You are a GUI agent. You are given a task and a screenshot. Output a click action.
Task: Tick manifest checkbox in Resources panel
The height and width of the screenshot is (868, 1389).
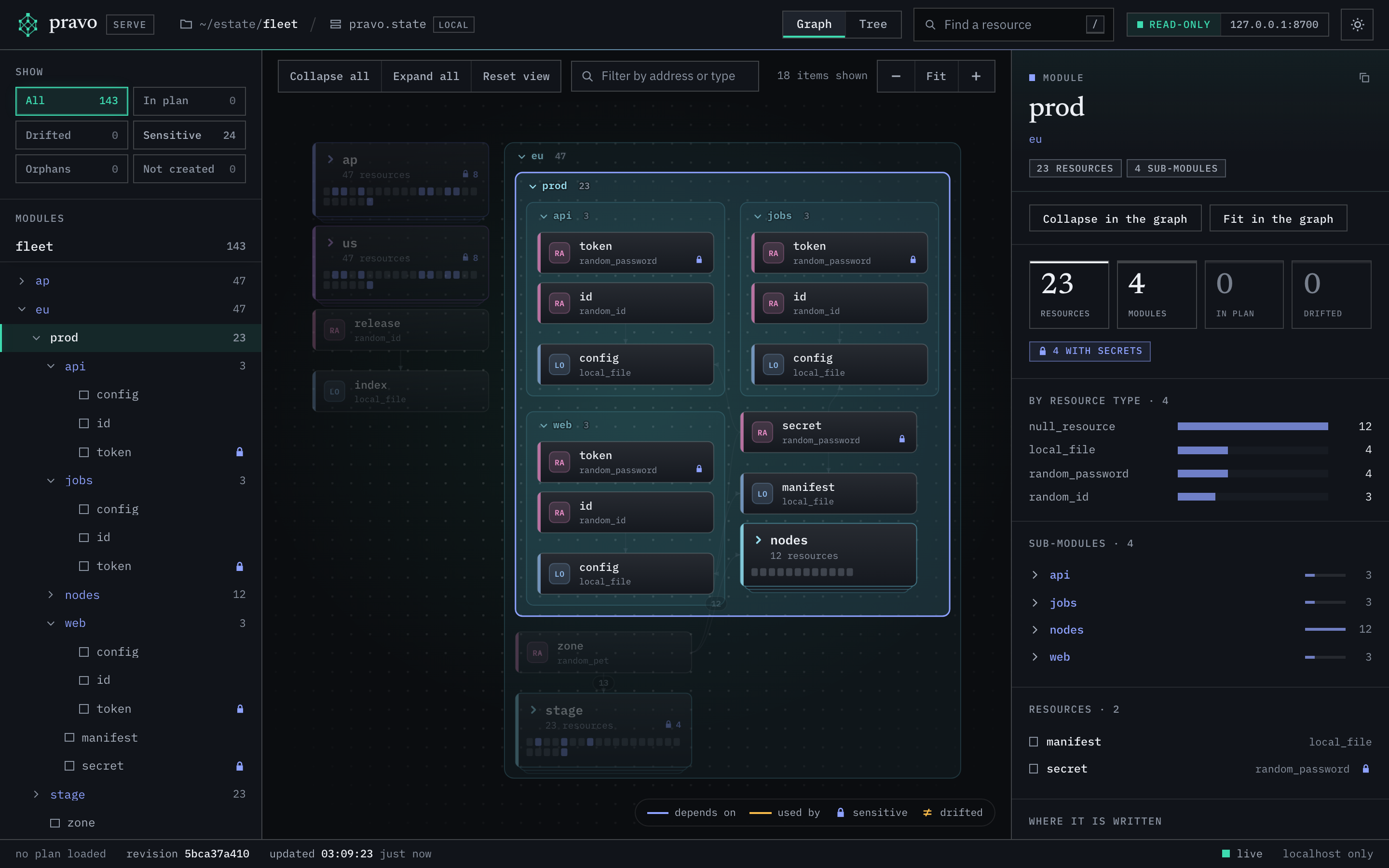click(x=1034, y=742)
